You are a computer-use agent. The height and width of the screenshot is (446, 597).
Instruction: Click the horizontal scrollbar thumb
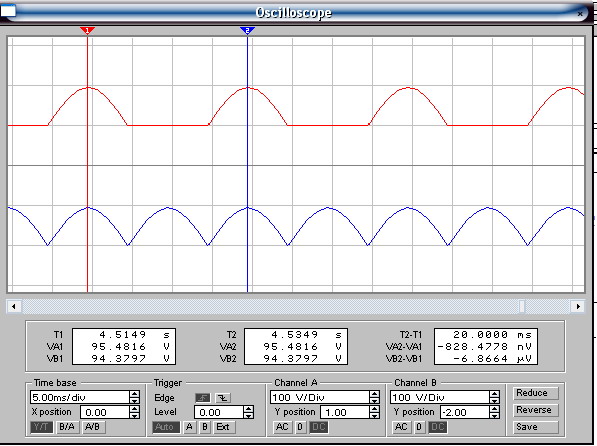[522, 306]
